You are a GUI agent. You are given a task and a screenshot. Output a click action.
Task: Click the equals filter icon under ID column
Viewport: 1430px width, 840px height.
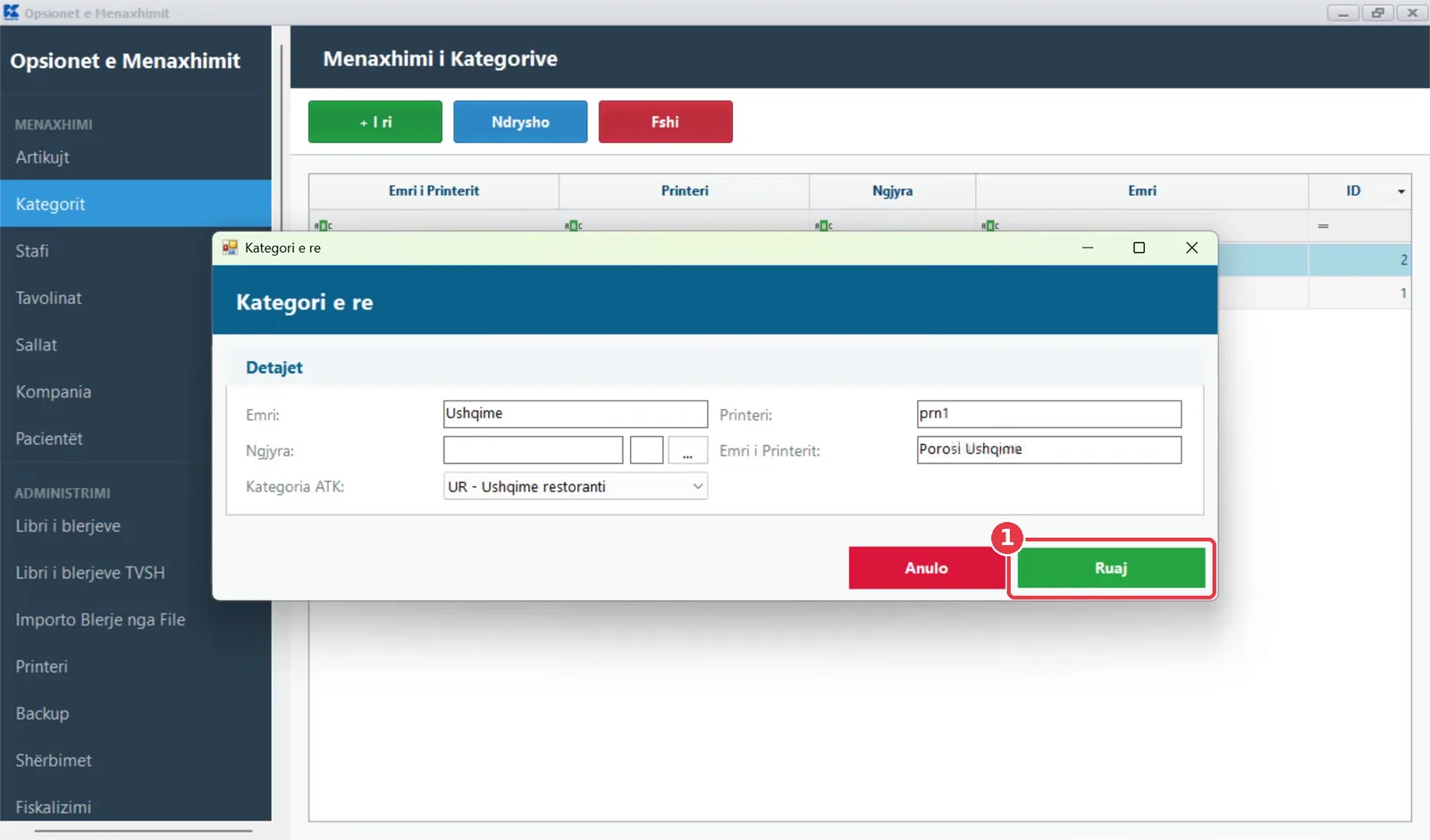1323,226
